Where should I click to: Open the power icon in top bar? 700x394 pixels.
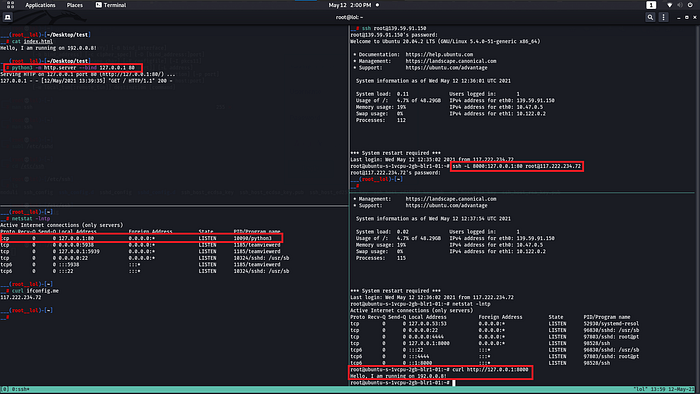click(690, 5)
